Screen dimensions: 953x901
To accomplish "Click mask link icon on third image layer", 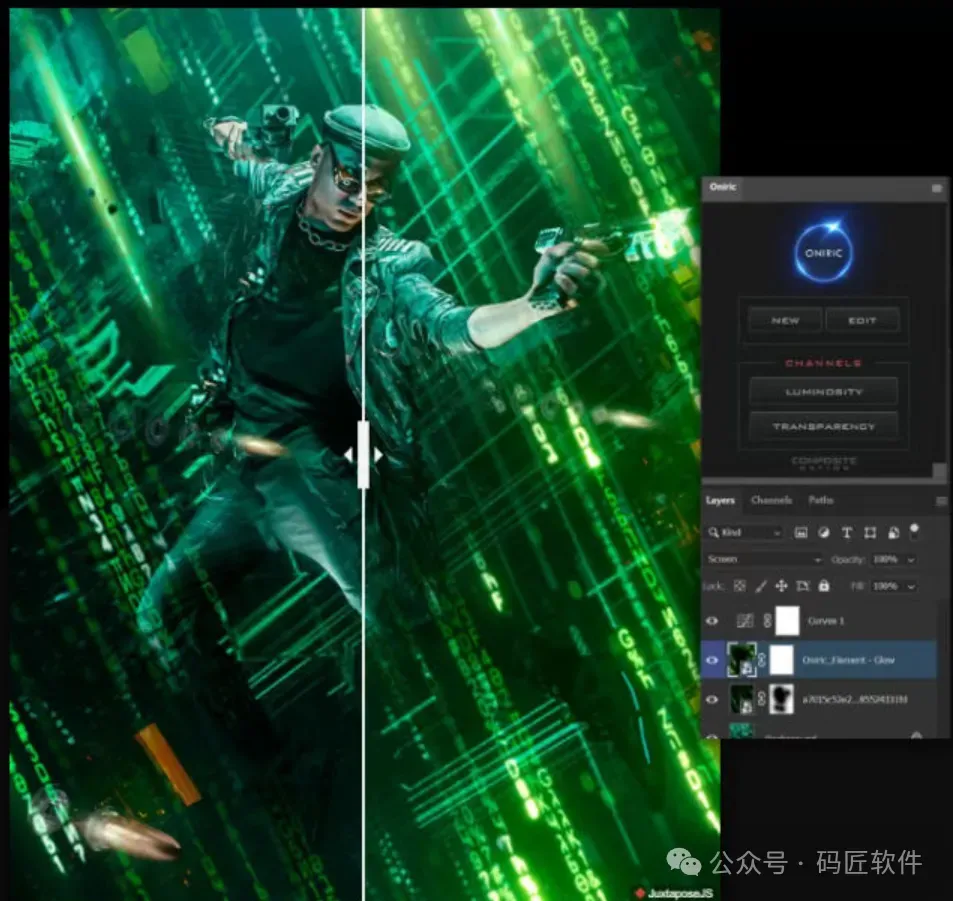I will point(762,699).
